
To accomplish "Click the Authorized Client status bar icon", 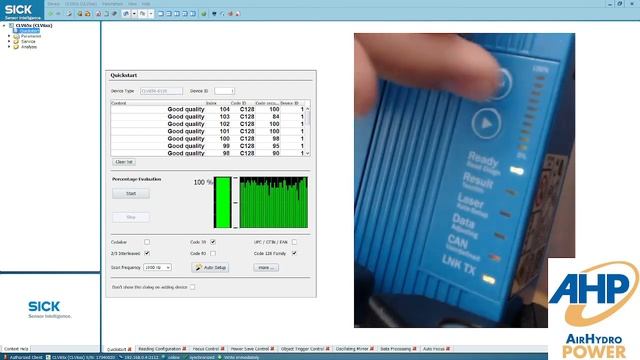I will point(6,357).
